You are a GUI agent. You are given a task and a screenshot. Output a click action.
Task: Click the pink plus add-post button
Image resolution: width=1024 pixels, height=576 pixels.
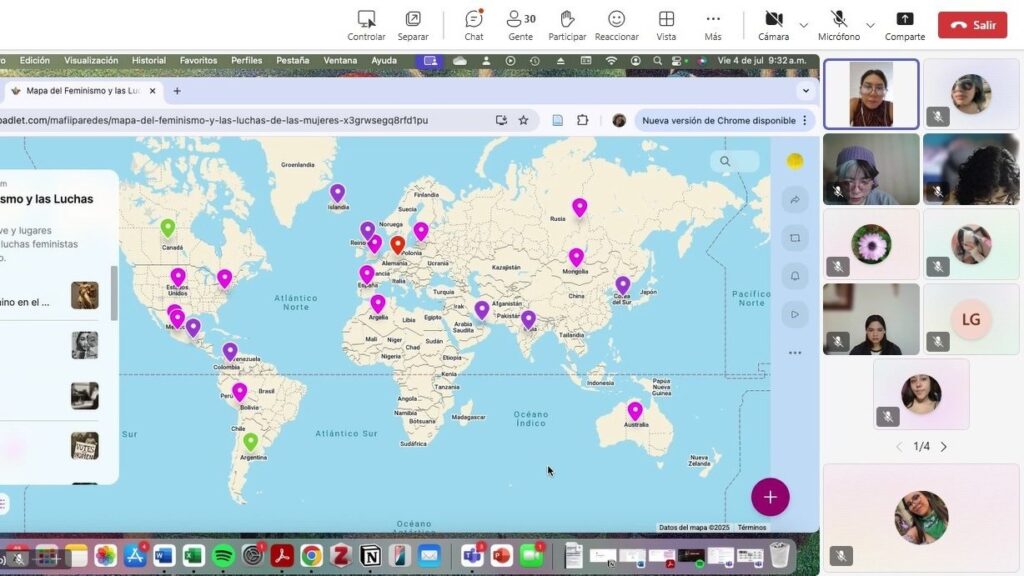tap(770, 497)
